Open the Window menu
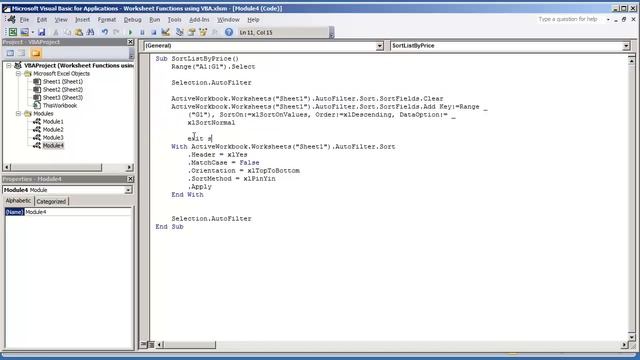The image size is (640, 360). click(228, 20)
